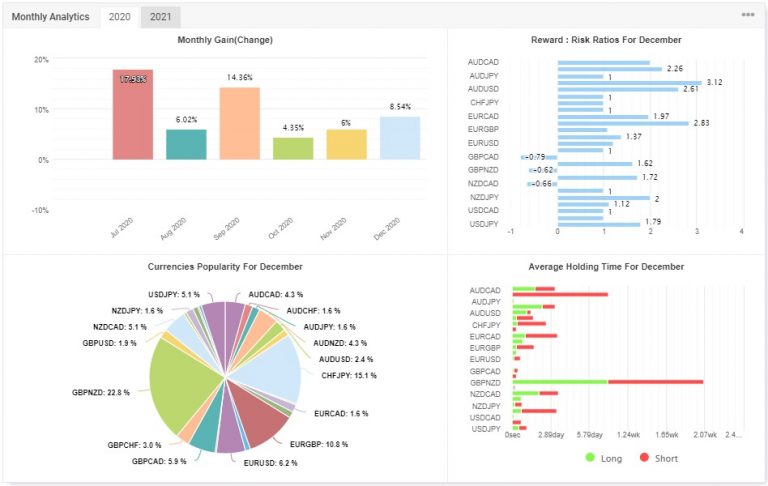Viewport: 768px width, 486px height.
Task: Click the Monthly Analytics panel title
Action: pyautogui.click(x=50, y=17)
